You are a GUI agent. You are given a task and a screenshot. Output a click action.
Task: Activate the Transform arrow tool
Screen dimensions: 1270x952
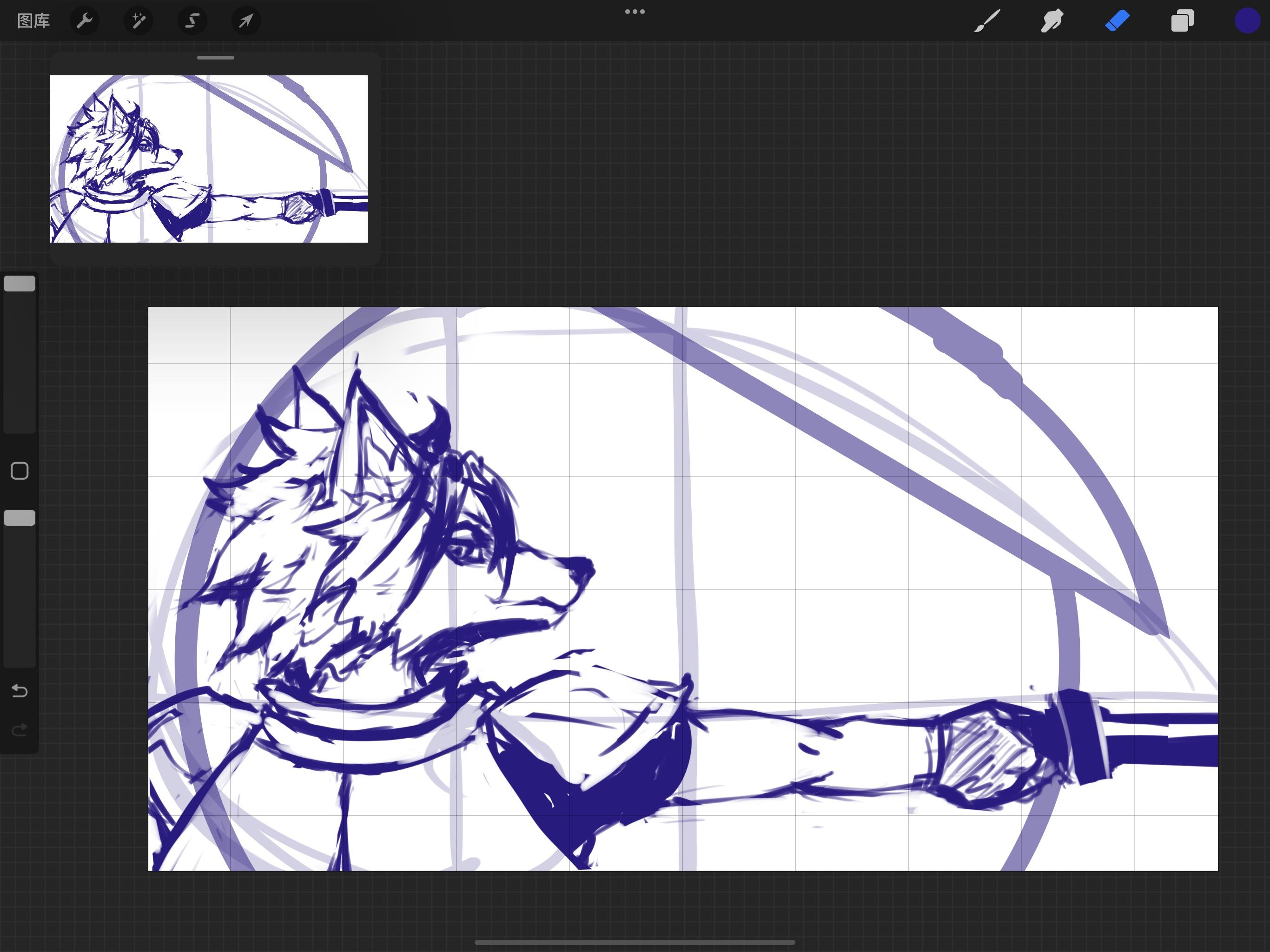coord(246,21)
